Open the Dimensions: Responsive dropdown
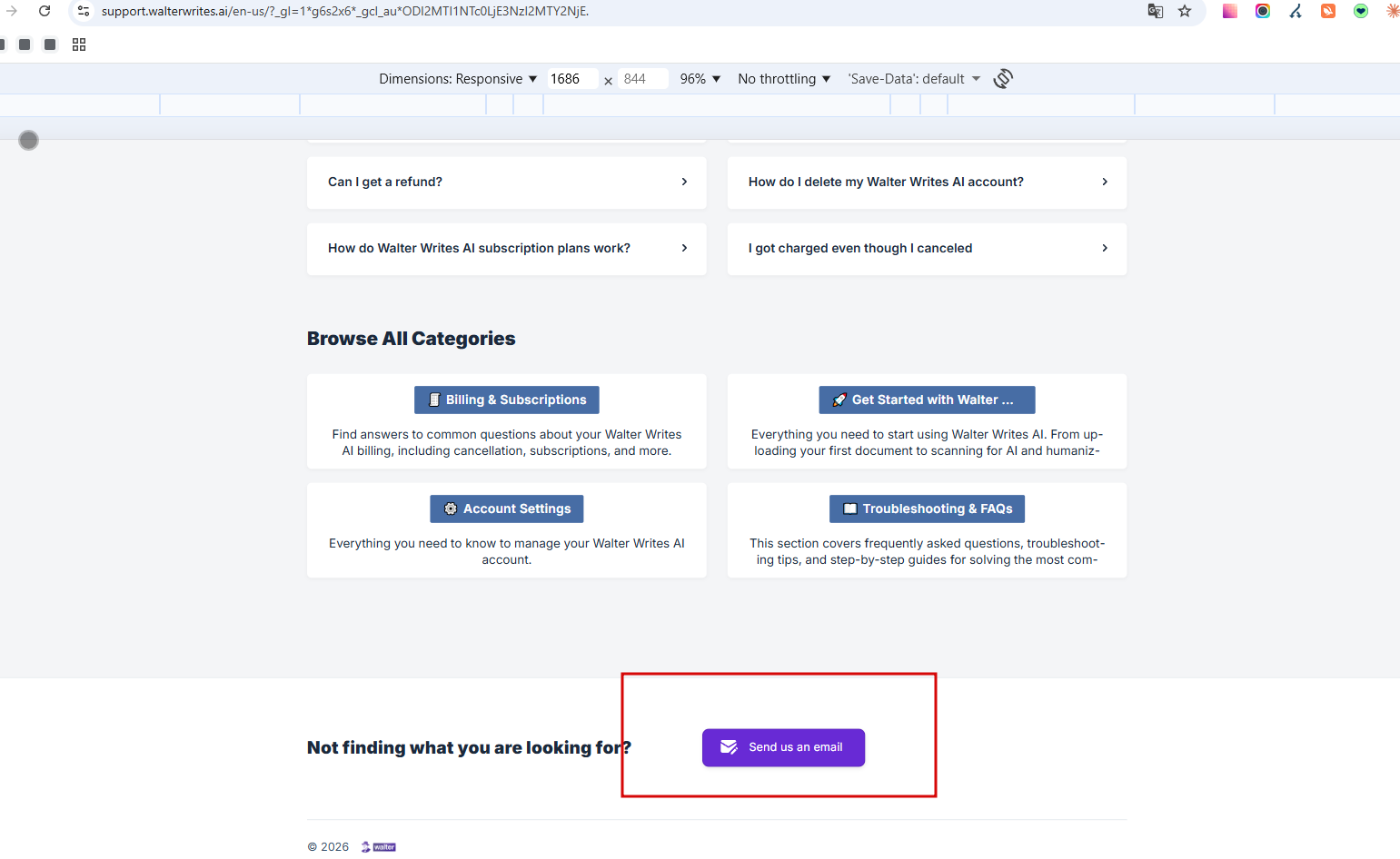Screen dimensions: 1400x859 (458, 79)
